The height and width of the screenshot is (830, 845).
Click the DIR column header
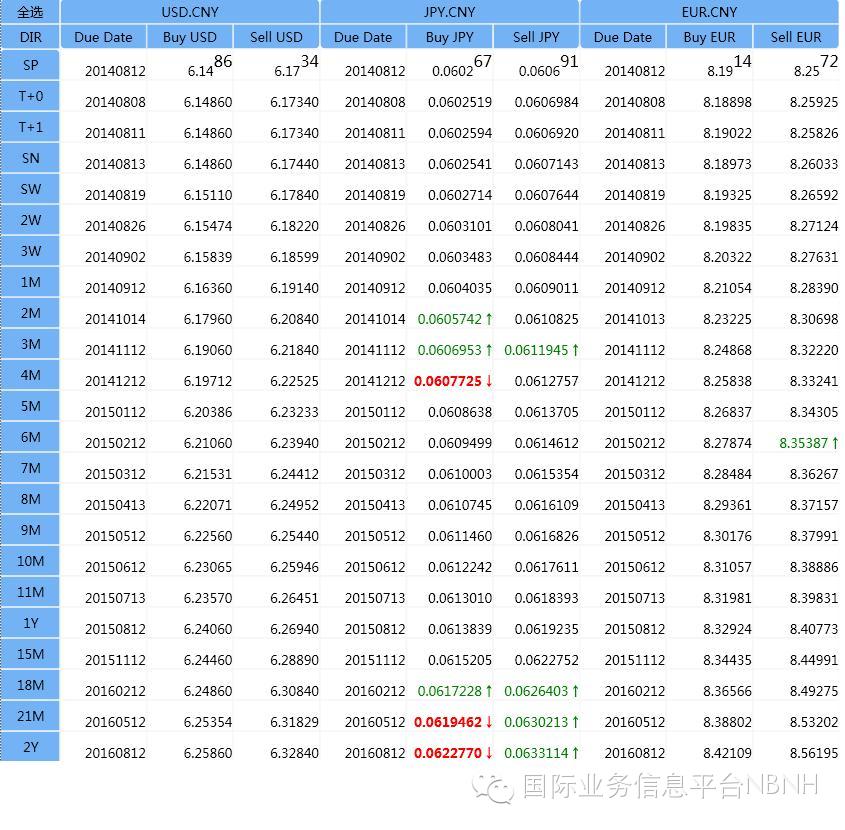[30, 37]
